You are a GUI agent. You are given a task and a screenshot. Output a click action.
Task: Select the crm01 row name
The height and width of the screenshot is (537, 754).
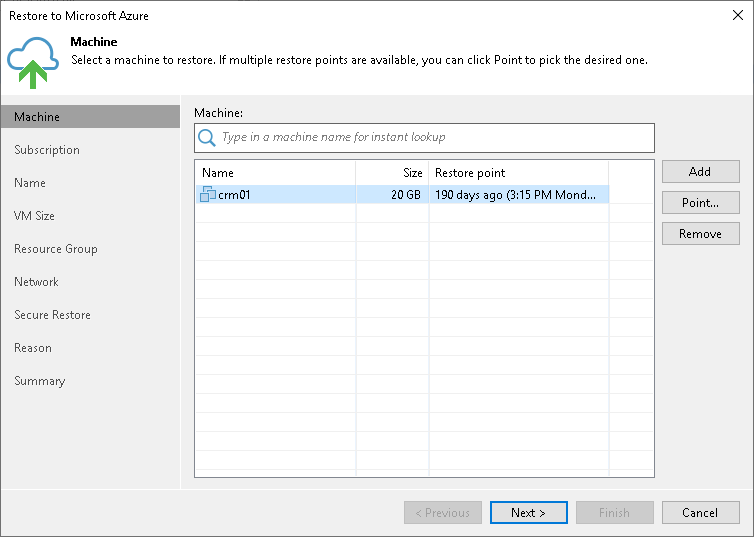pyautogui.click(x=234, y=195)
